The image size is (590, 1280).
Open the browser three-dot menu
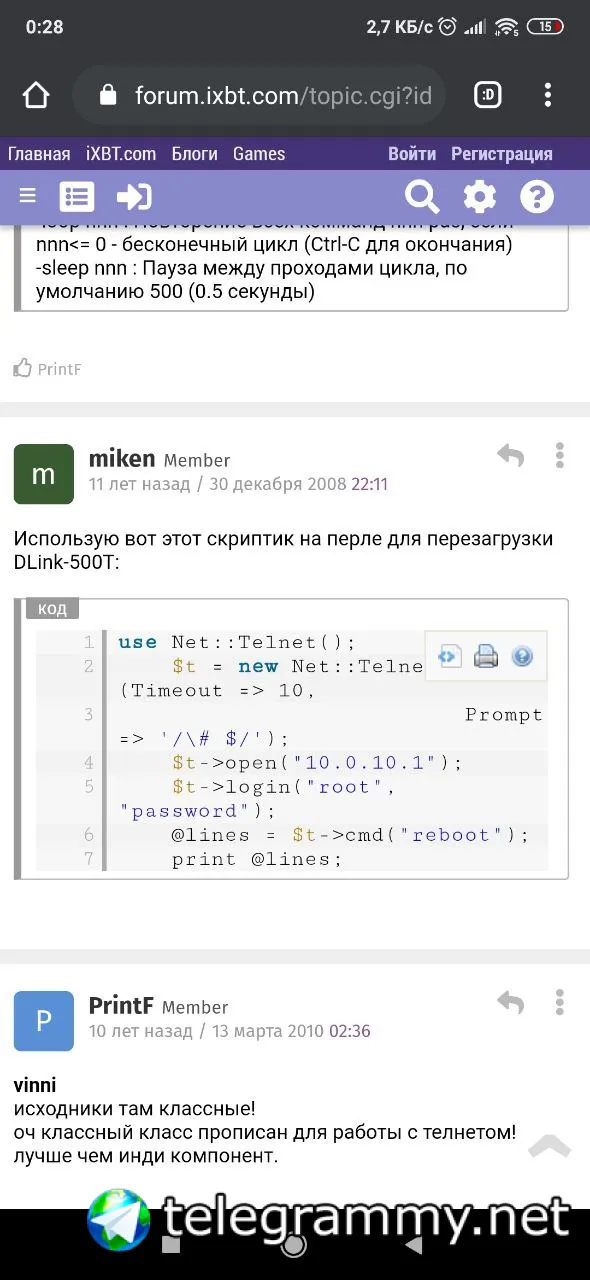point(547,95)
